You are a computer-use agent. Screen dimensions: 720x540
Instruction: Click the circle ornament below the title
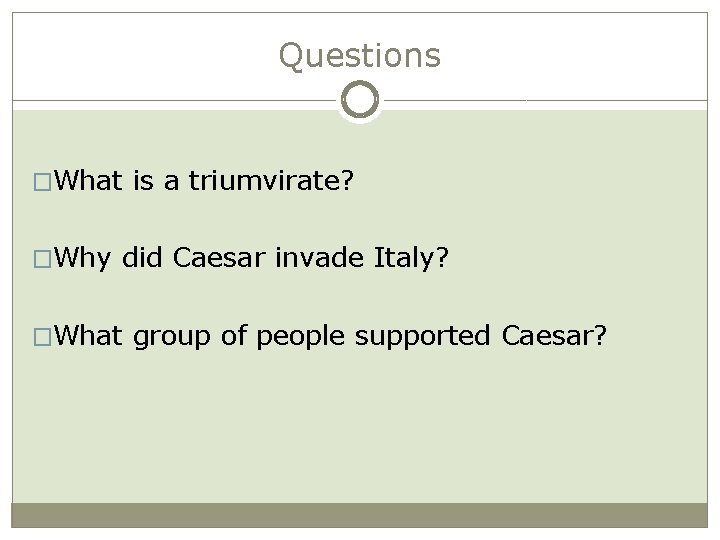[x=360, y=100]
